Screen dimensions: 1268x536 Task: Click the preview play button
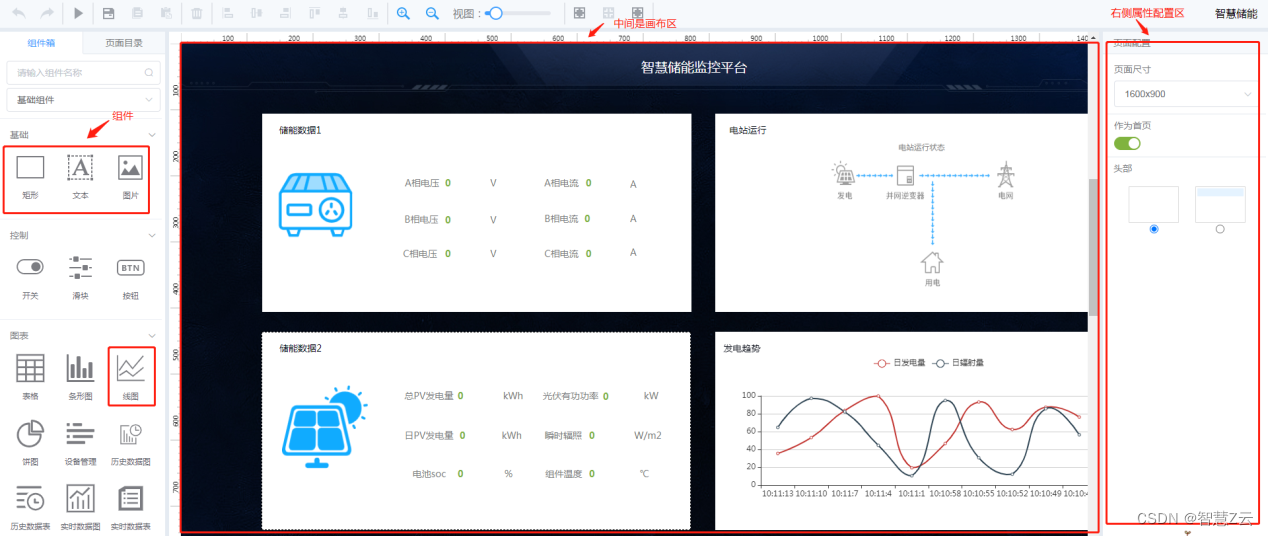click(79, 13)
